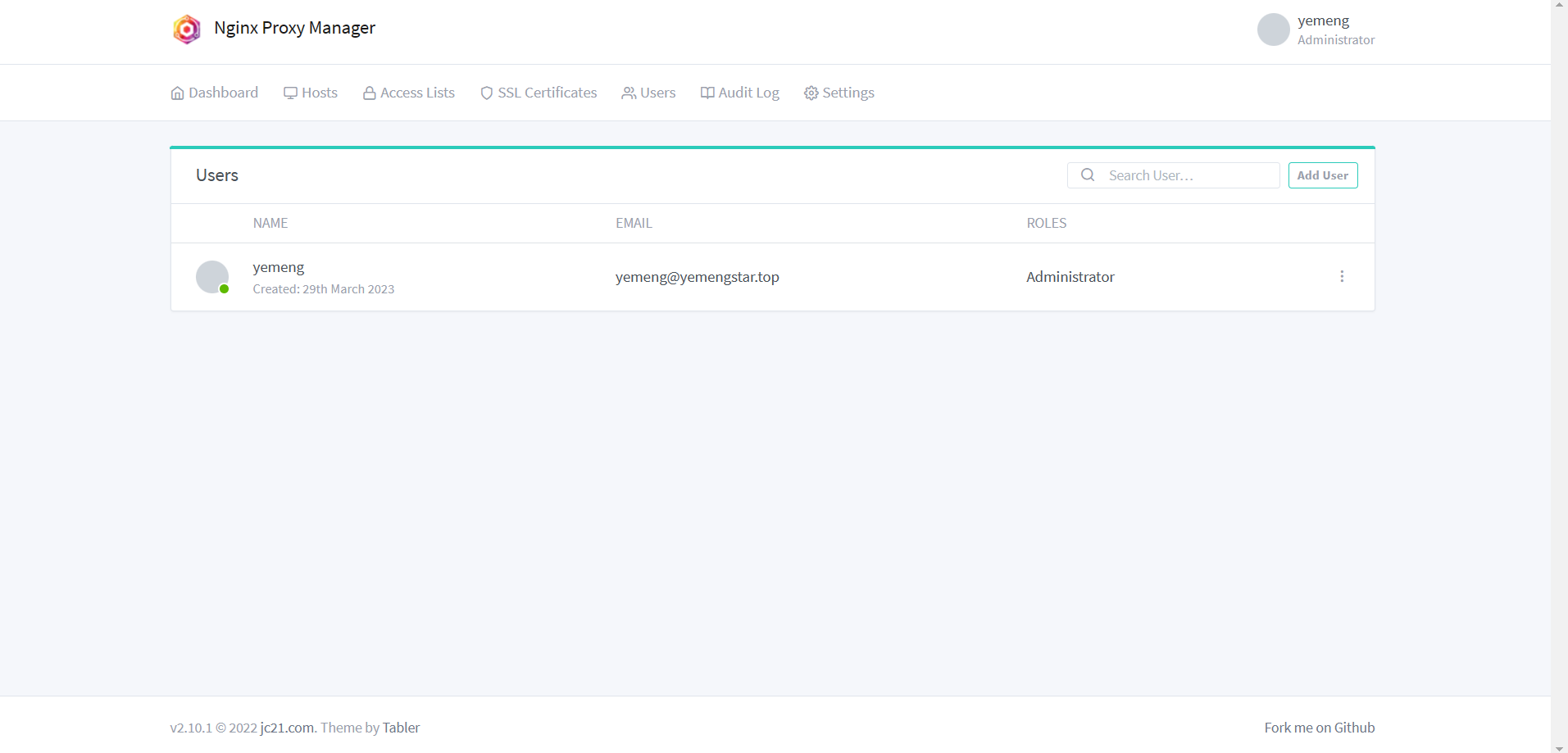Click yemeng's avatar in the user row
Image resolution: width=1568 pixels, height=753 pixels.
pyautogui.click(x=212, y=277)
